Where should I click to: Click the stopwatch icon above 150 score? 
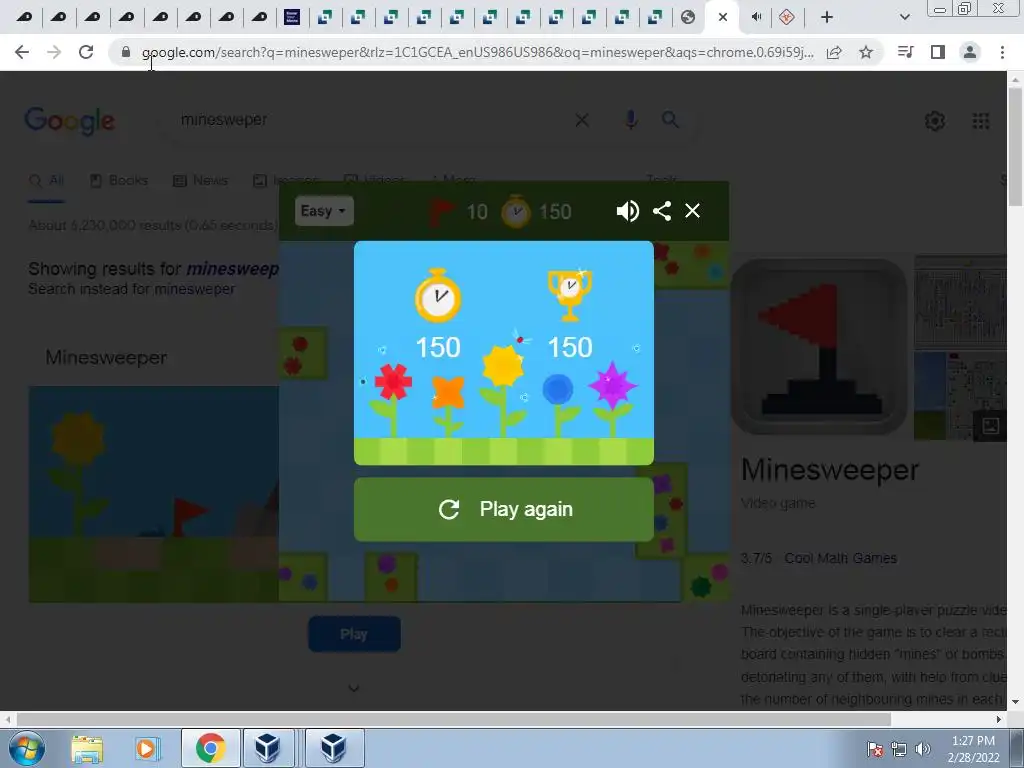(438, 295)
